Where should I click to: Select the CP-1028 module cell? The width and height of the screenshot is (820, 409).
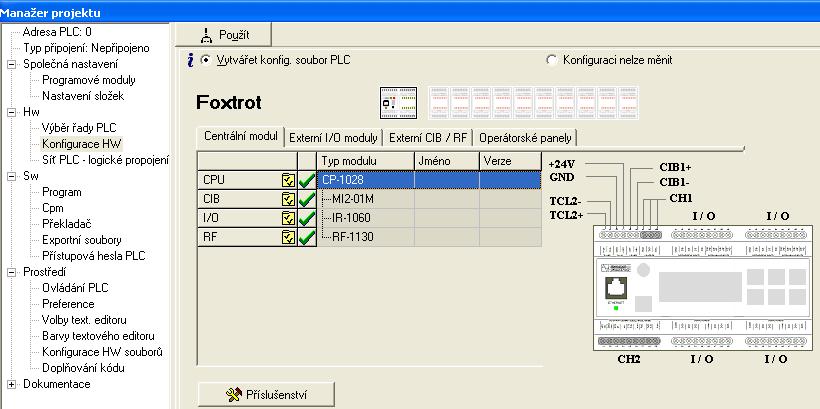pyautogui.click(x=366, y=180)
